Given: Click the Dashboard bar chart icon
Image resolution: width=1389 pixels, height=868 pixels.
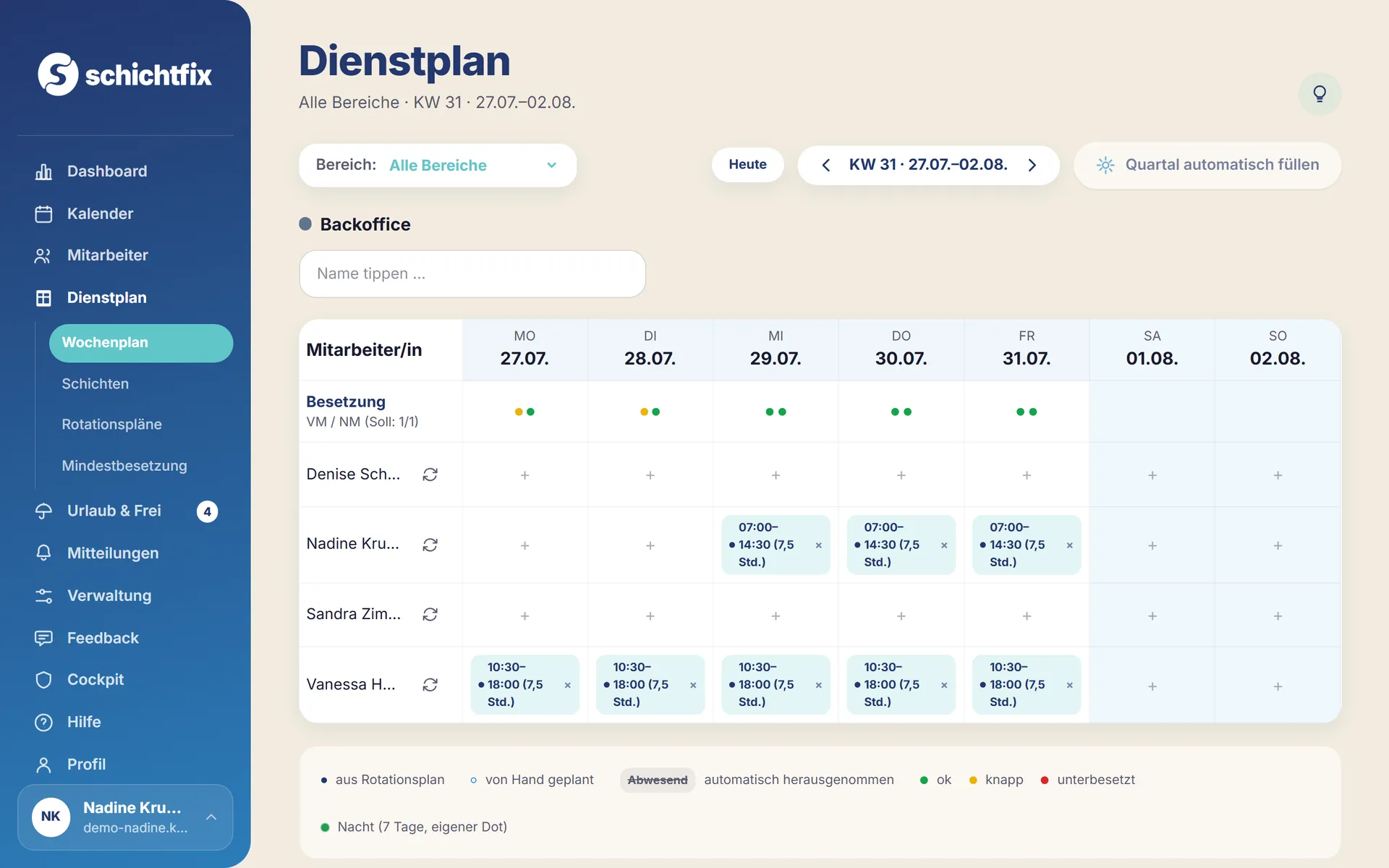Looking at the screenshot, I should pyautogui.click(x=43, y=171).
